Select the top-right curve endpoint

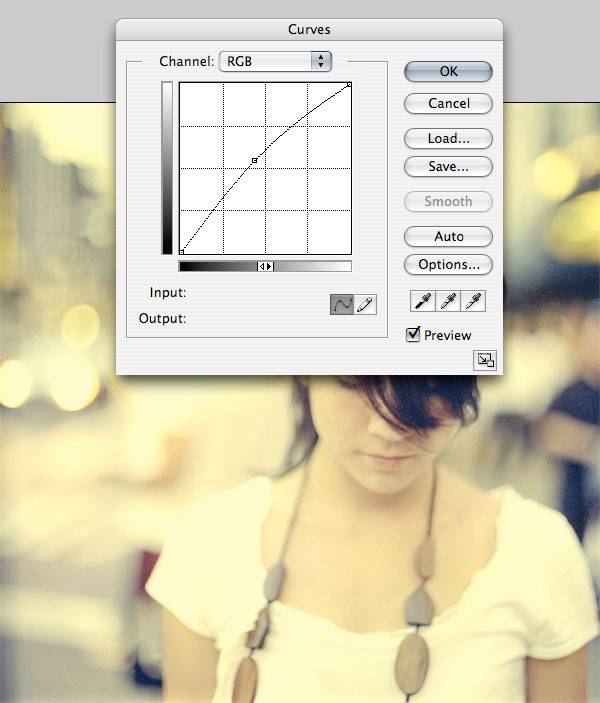(x=349, y=85)
